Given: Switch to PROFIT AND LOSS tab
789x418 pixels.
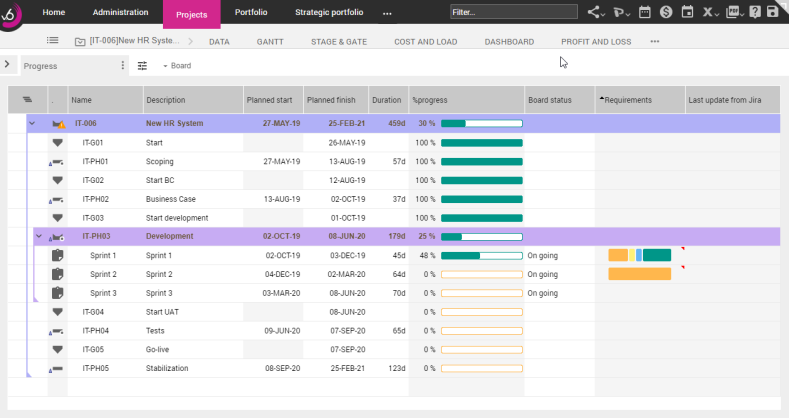Looking at the screenshot, I should [x=596, y=42].
